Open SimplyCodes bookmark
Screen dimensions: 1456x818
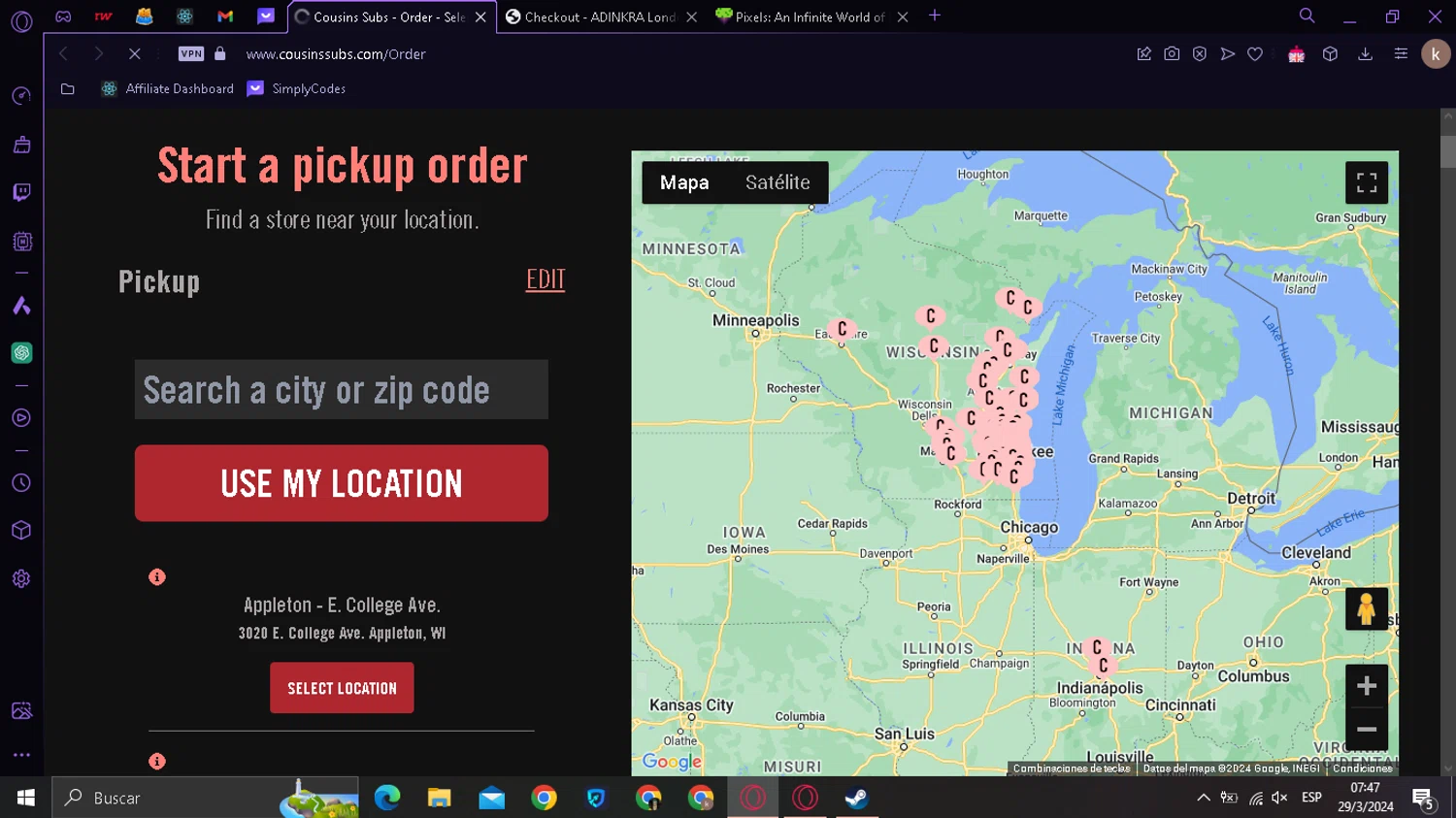point(296,88)
